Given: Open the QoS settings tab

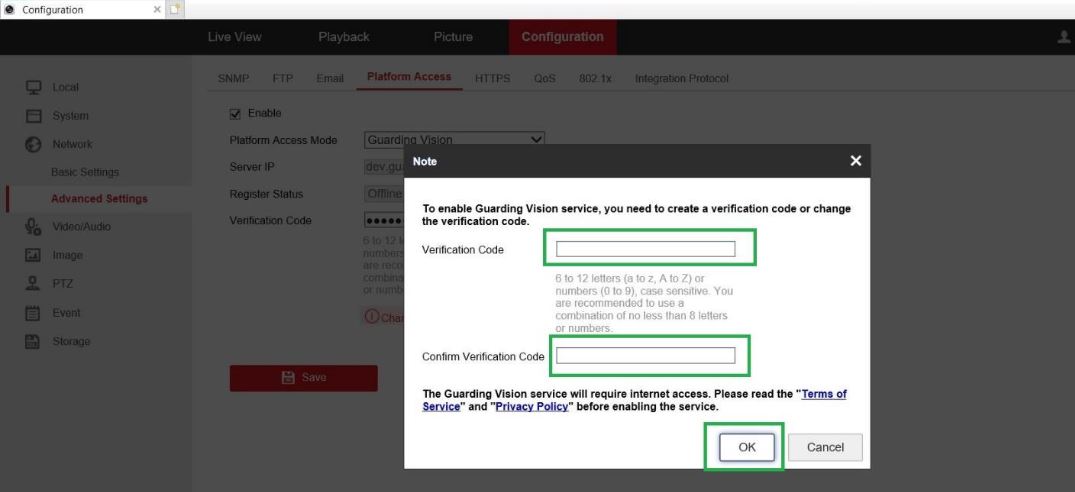Looking at the screenshot, I should click(x=544, y=79).
